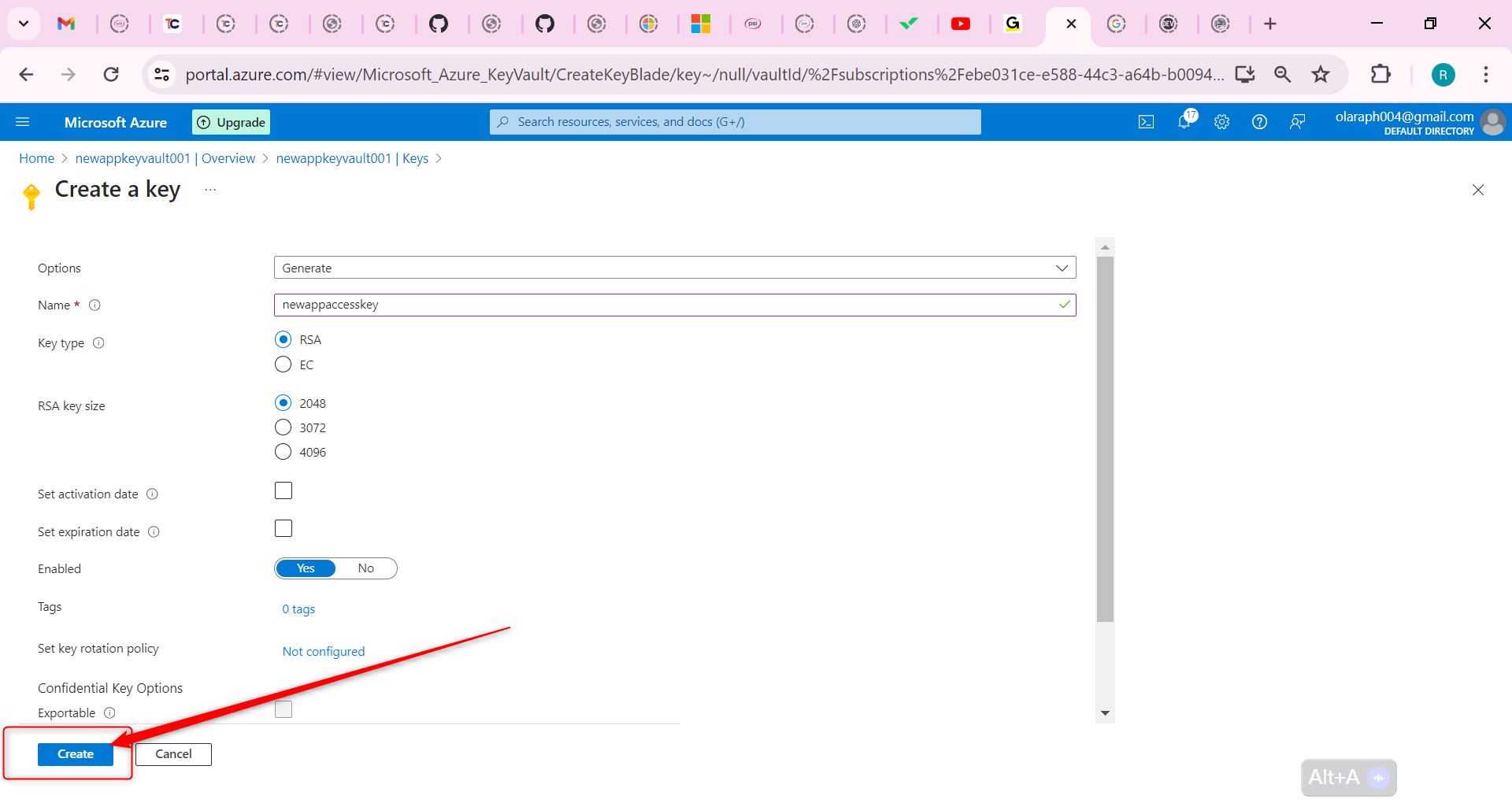Open the notifications bell

click(1184, 121)
